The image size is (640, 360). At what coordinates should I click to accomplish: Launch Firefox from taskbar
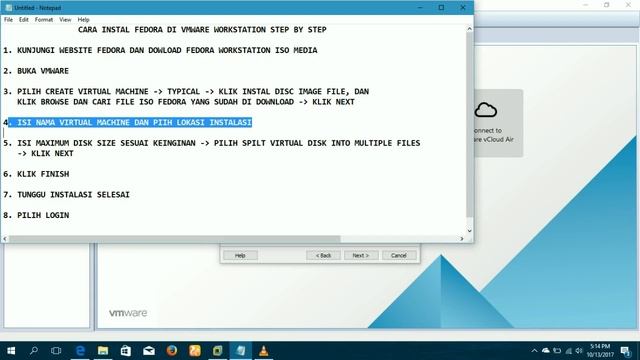point(172,351)
